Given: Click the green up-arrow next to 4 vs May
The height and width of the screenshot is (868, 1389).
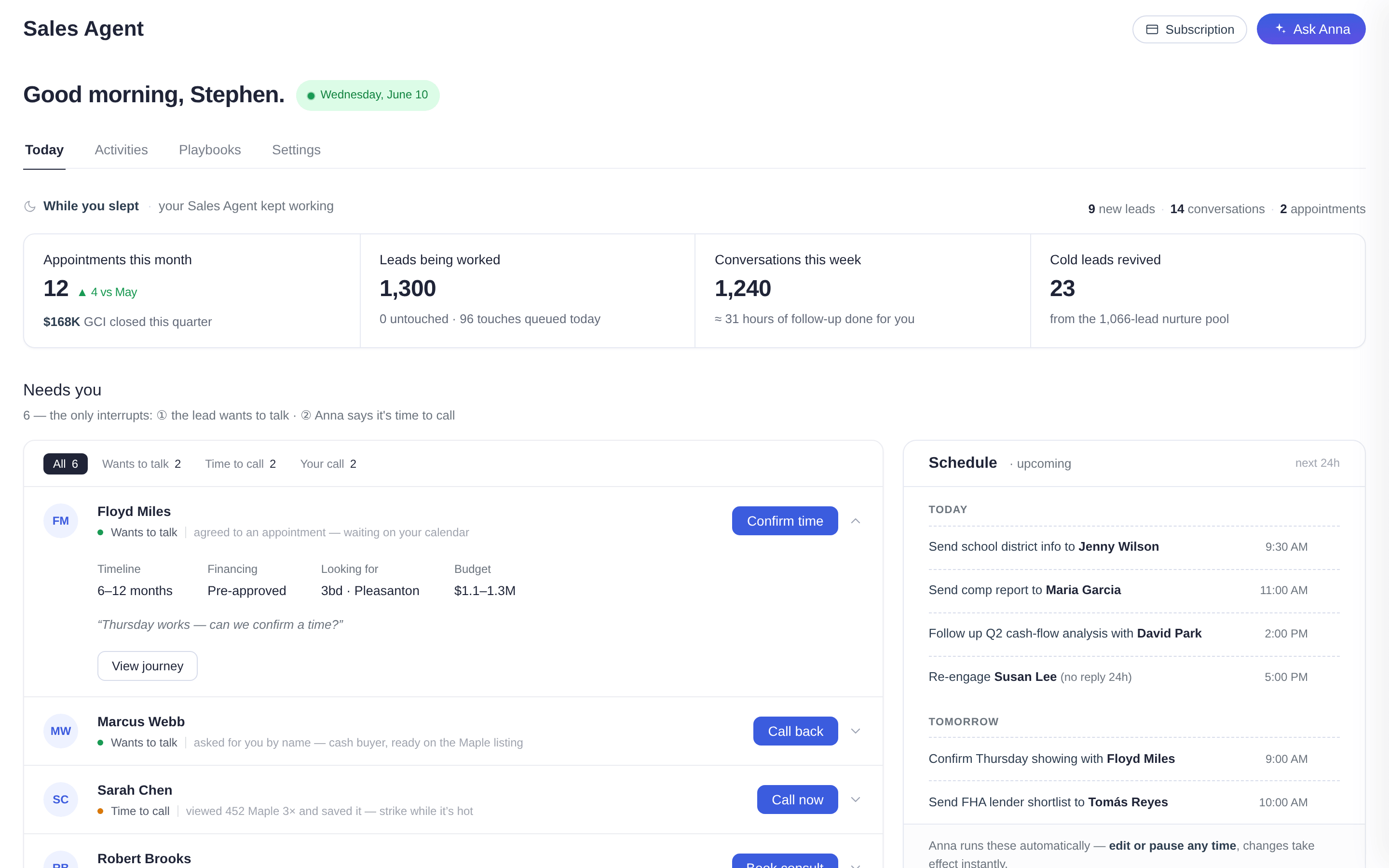Looking at the screenshot, I should coord(82,293).
